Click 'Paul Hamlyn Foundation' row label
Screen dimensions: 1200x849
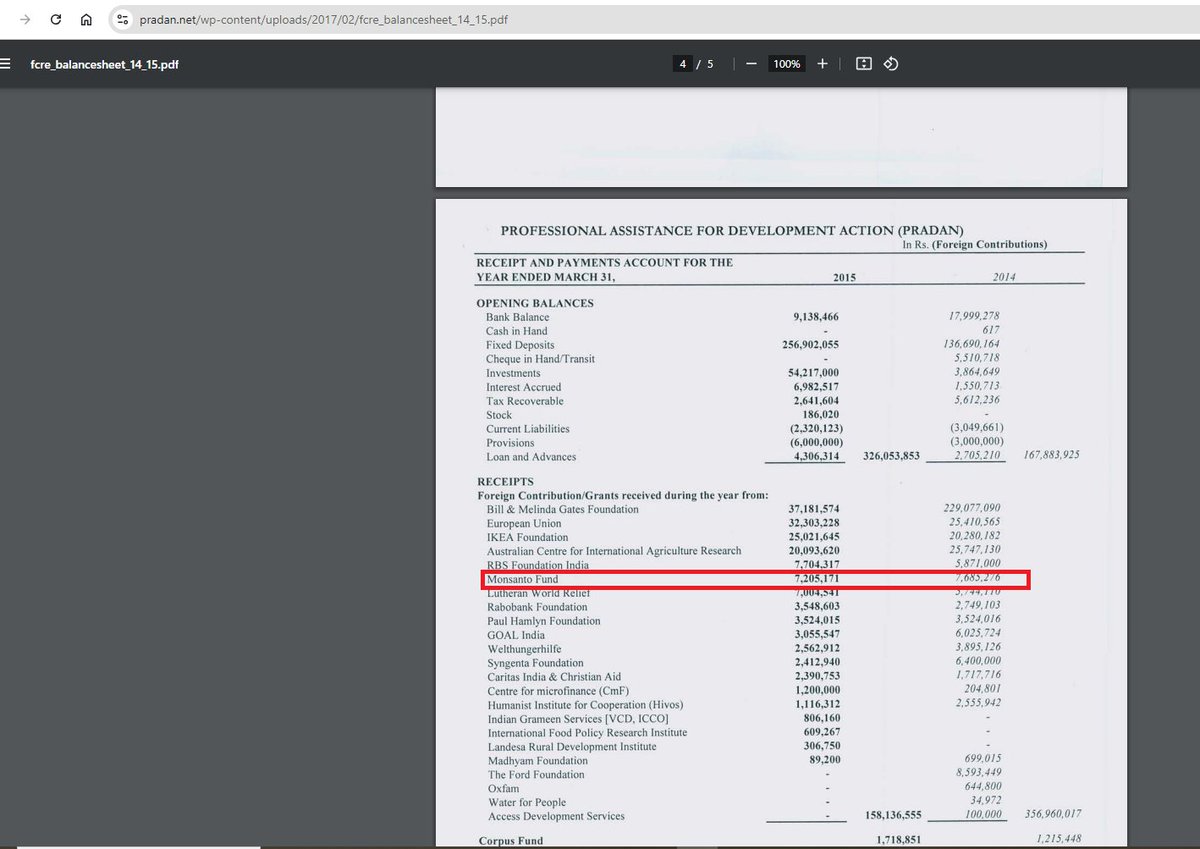543,621
